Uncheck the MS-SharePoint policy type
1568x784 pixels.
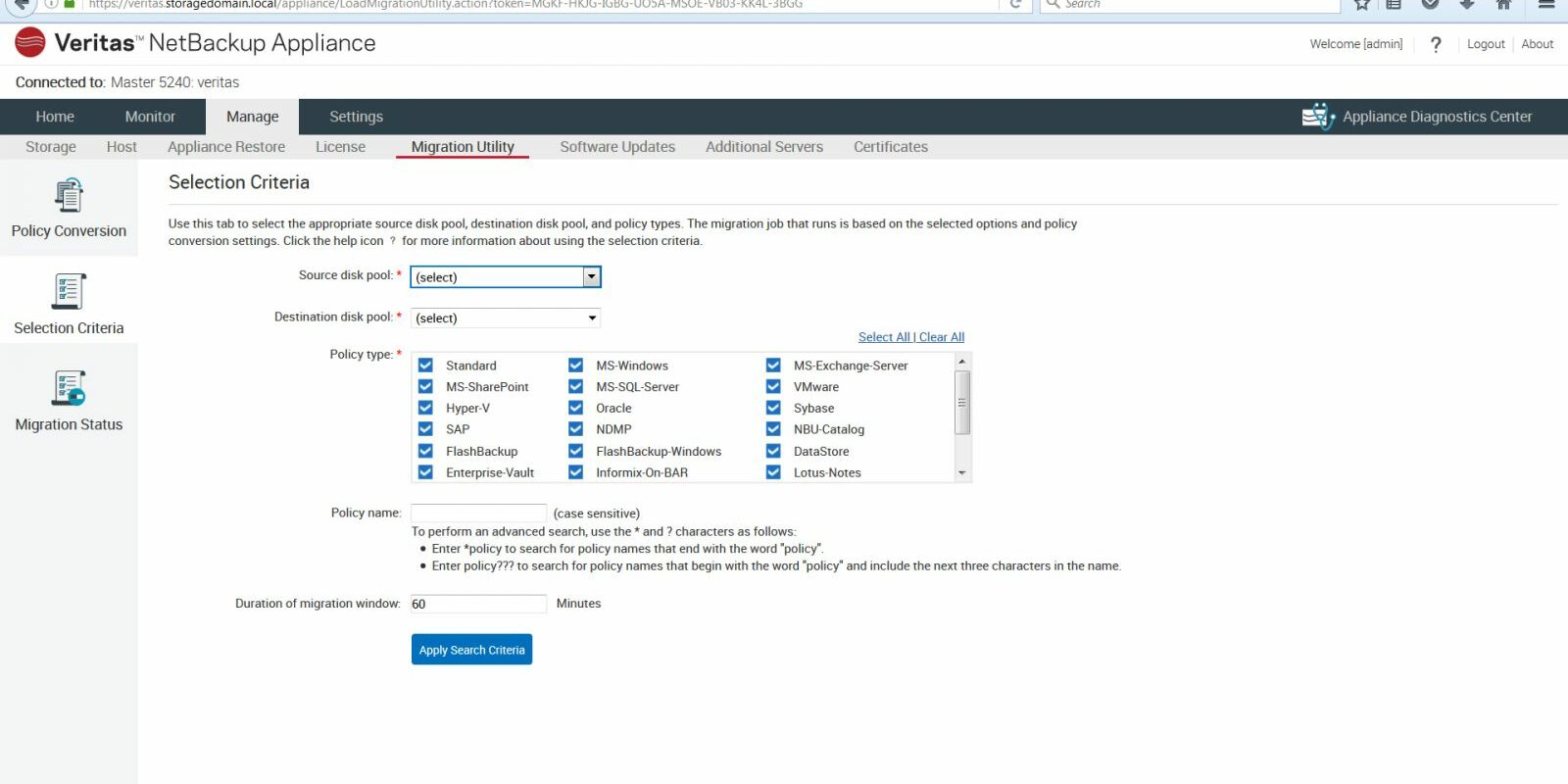[425, 386]
